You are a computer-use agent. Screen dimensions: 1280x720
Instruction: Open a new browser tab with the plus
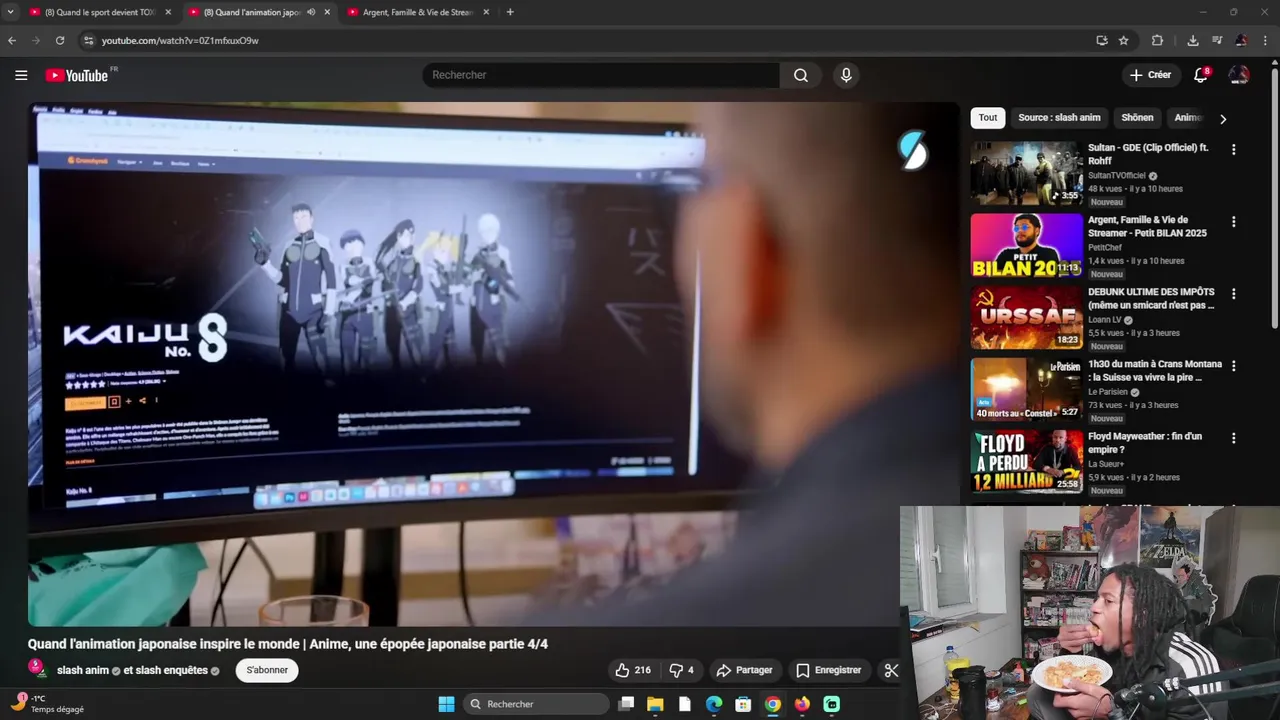(x=510, y=12)
